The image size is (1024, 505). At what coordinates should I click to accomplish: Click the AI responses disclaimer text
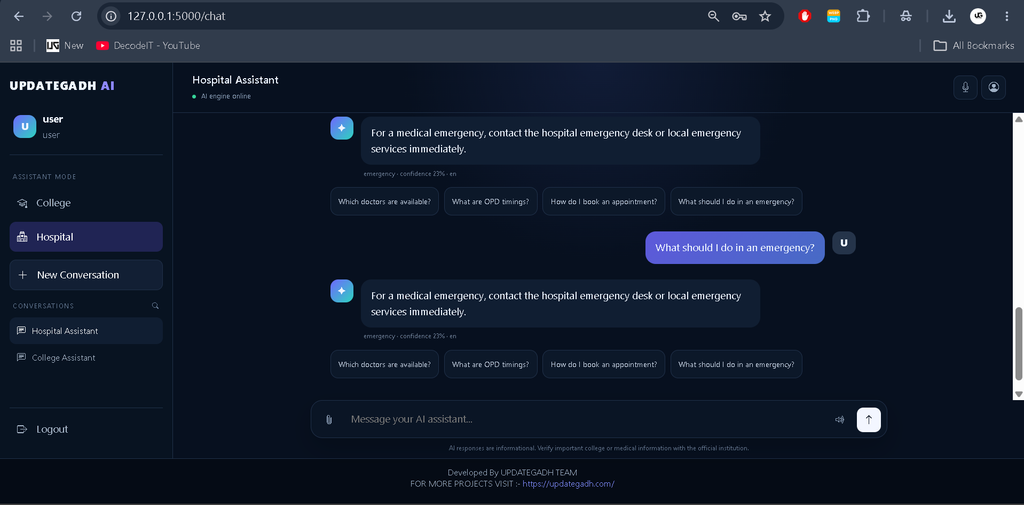click(x=599, y=448)
